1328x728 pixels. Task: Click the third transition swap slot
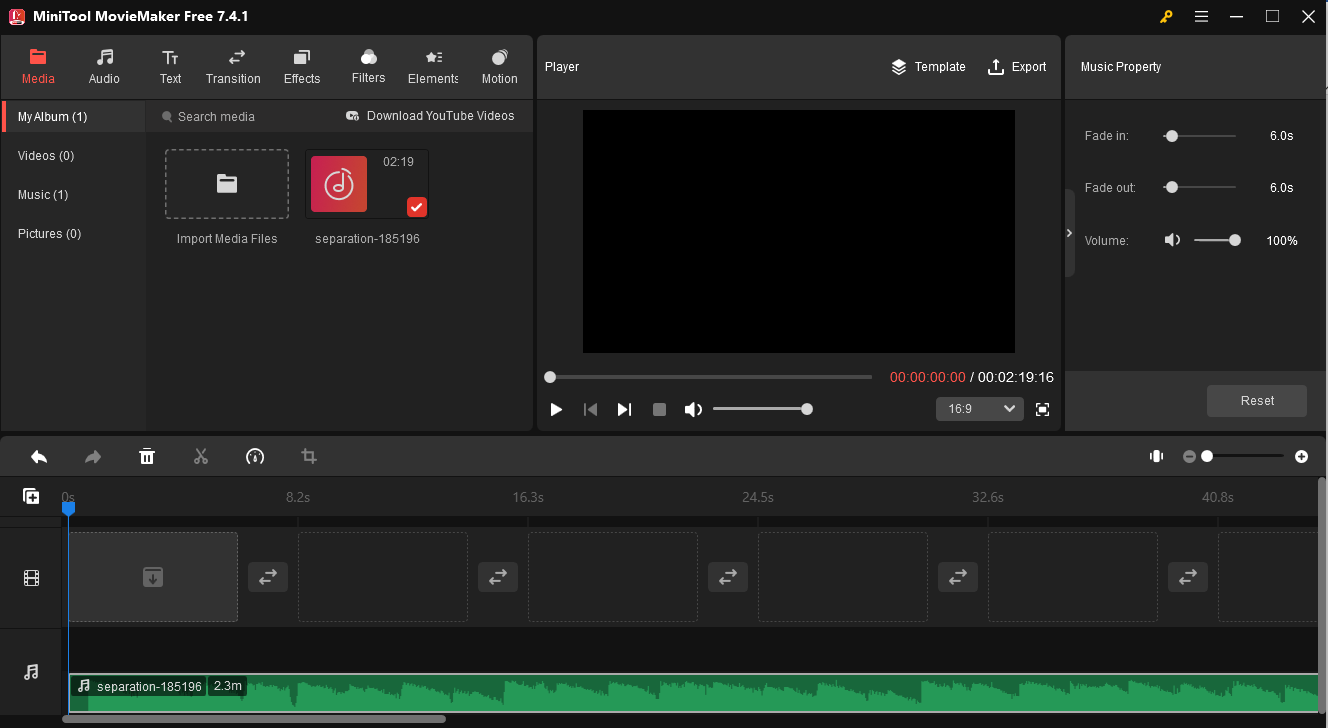pos(728,577)
